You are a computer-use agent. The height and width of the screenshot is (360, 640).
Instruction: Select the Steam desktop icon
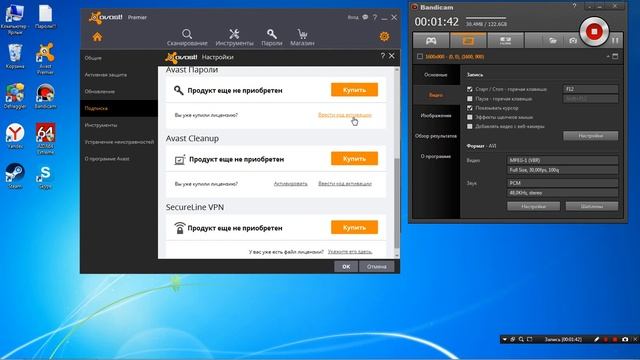[x=15, y=176]
